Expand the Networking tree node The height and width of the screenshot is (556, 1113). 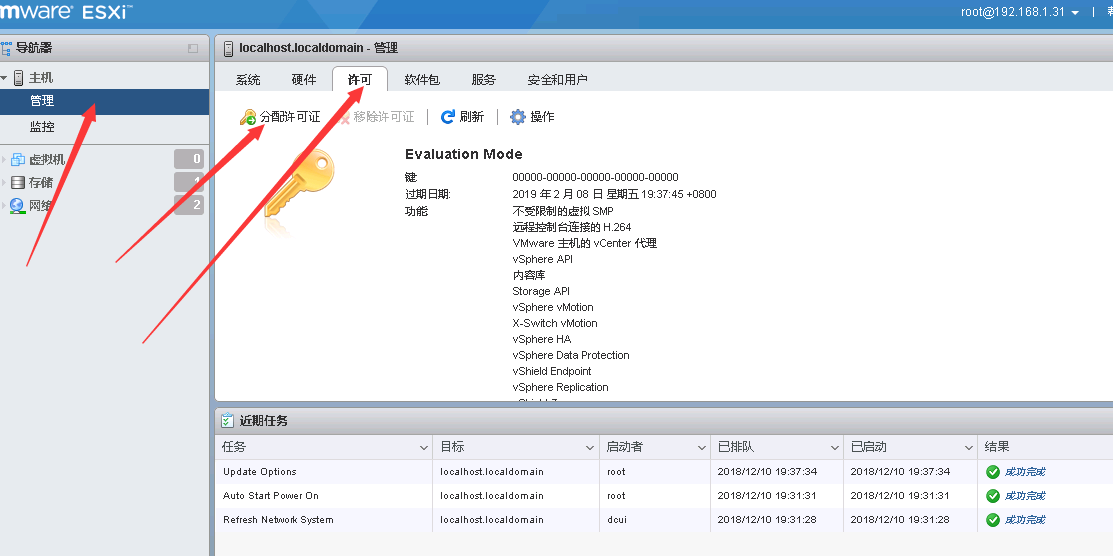[x=4, y=206]
